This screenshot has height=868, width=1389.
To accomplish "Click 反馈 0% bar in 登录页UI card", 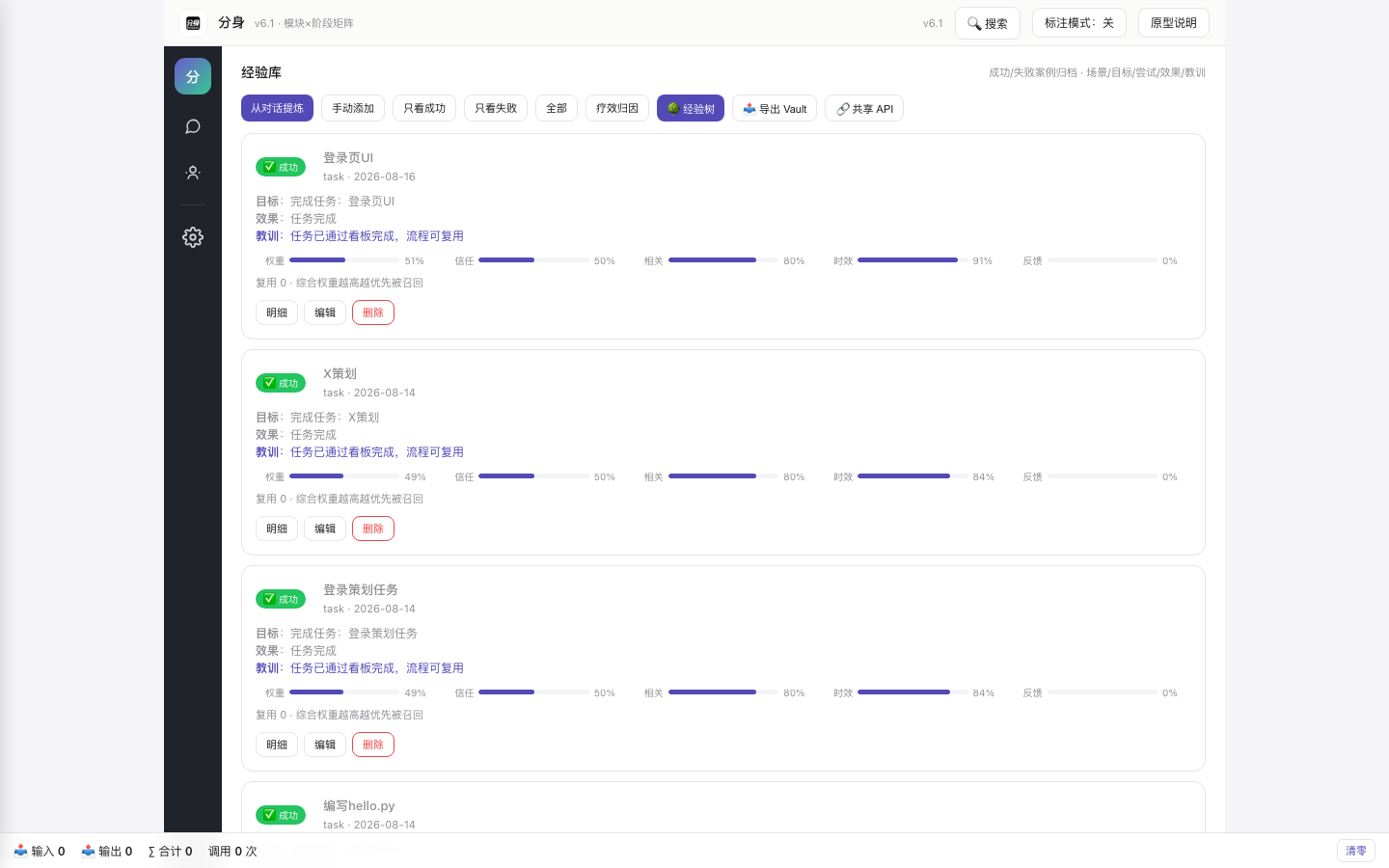I will tap(1103, 260).
